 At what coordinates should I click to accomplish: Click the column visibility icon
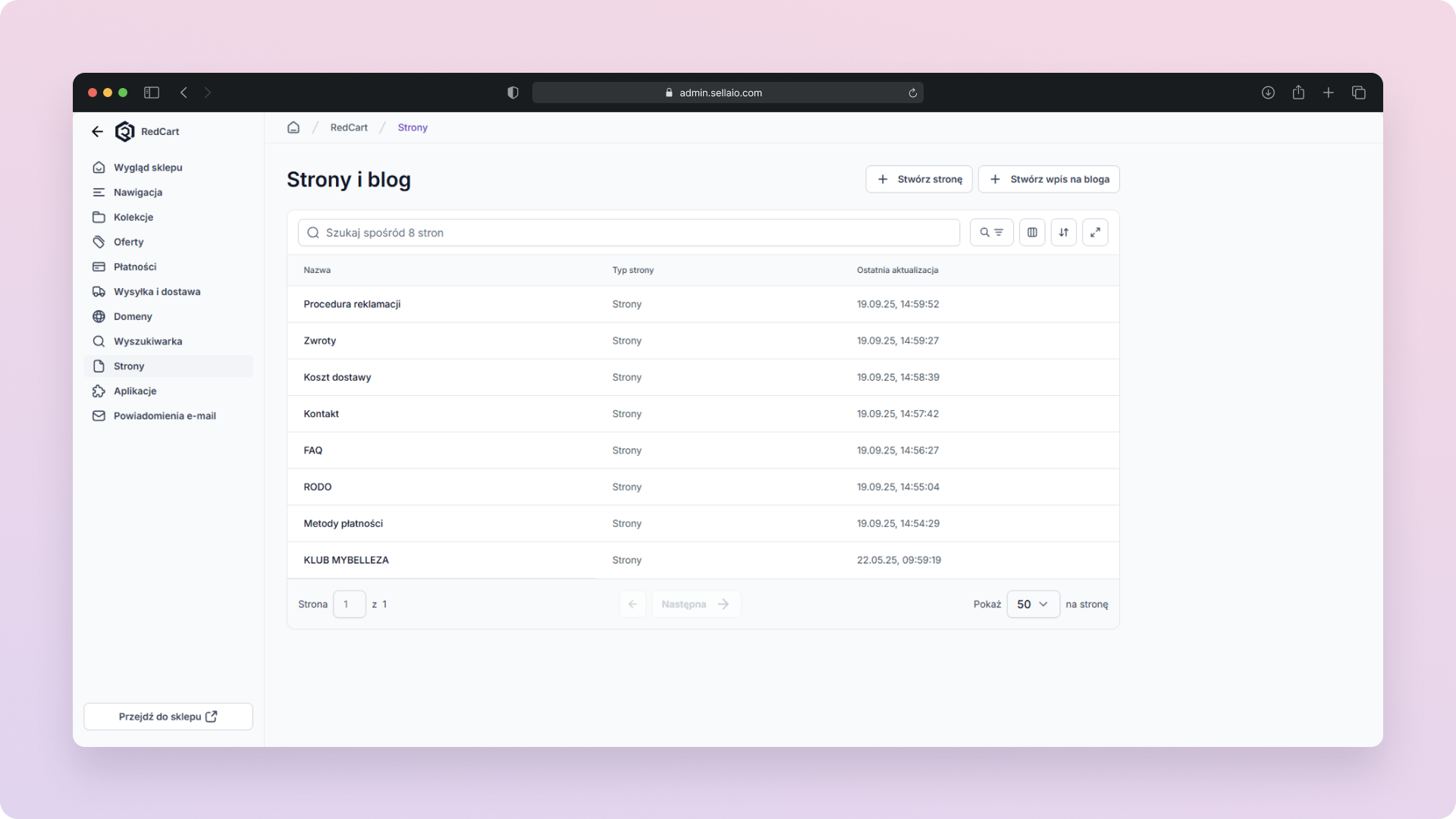point(1032,233)
